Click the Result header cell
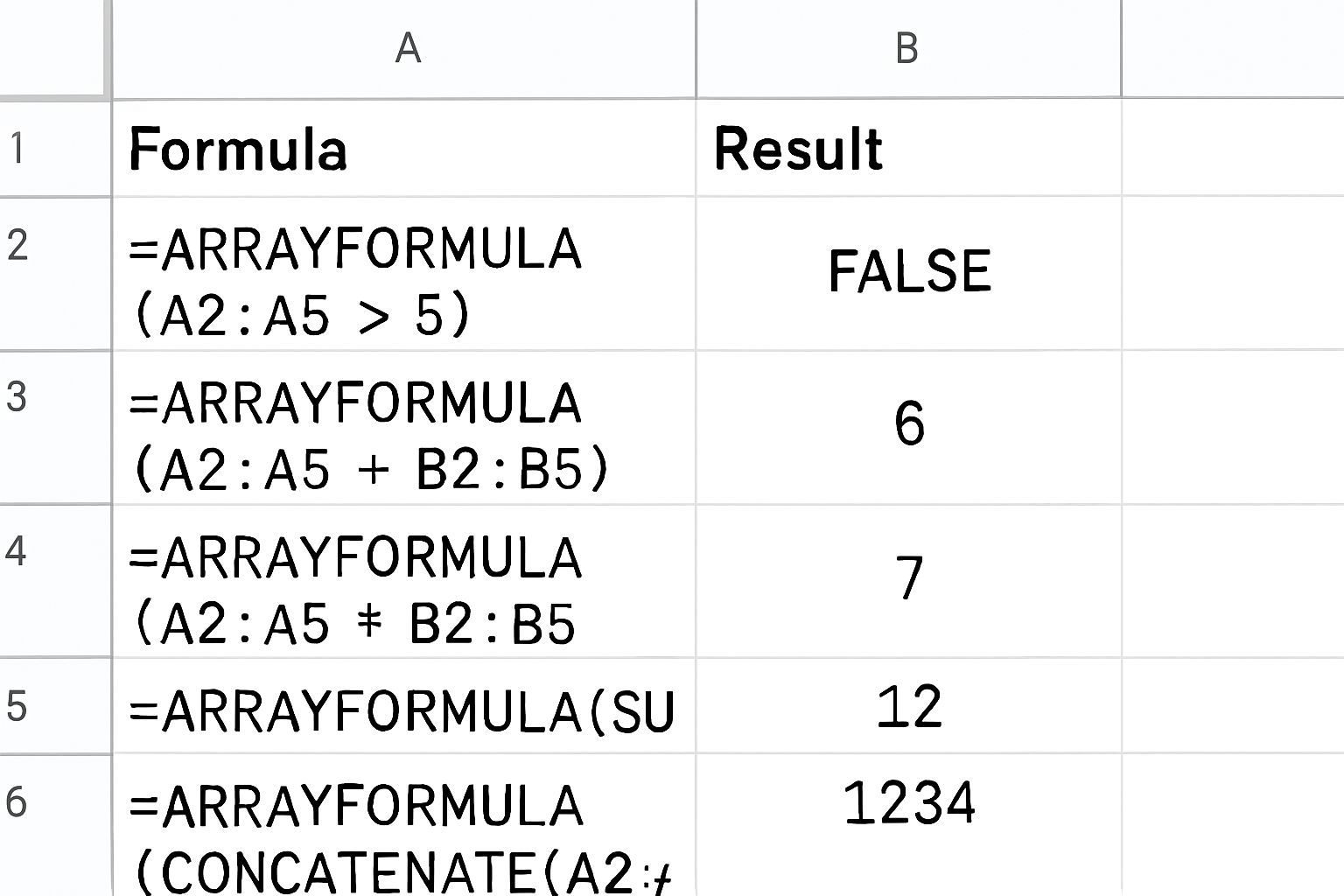Screen dimensions: 1344x896 point(907,148)
